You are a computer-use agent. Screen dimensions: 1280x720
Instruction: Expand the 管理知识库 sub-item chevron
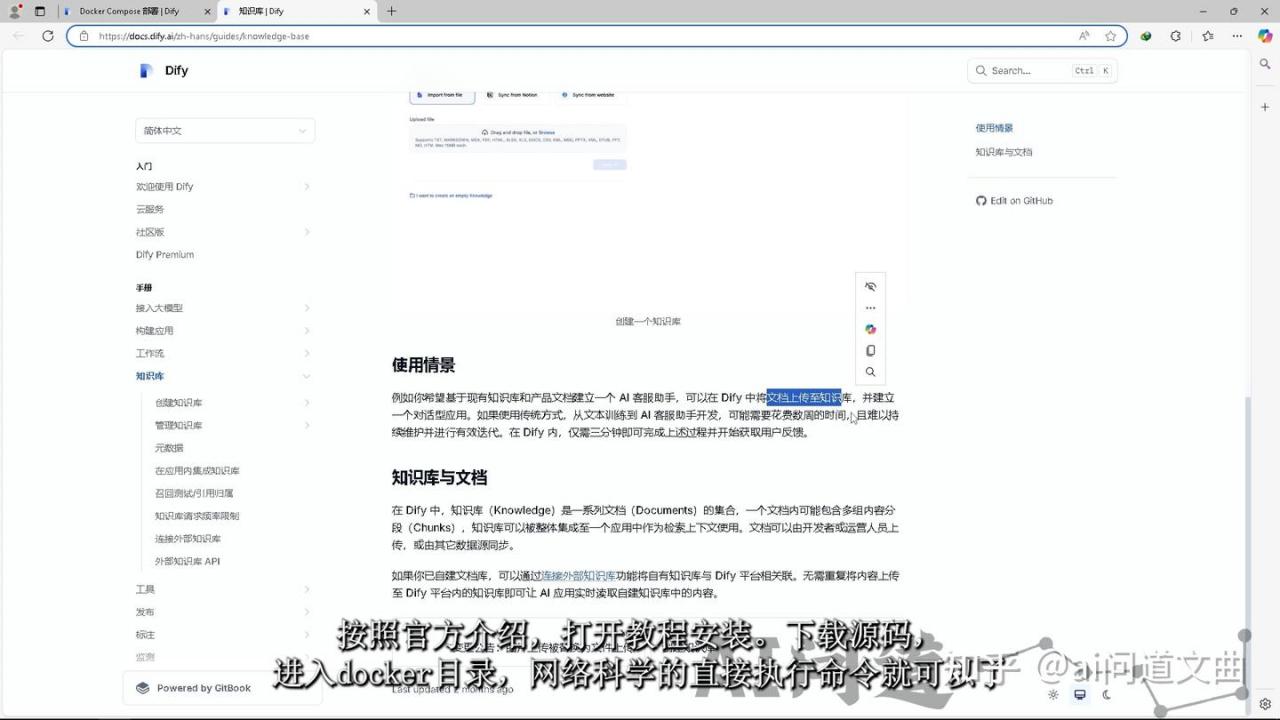(x=306, y=426)
